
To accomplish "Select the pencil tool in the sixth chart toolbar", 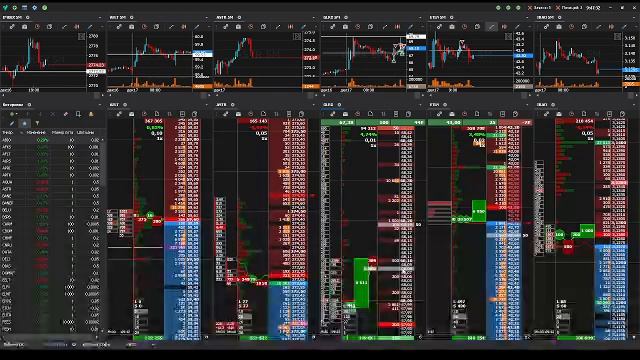I will (x=624, y=27).
